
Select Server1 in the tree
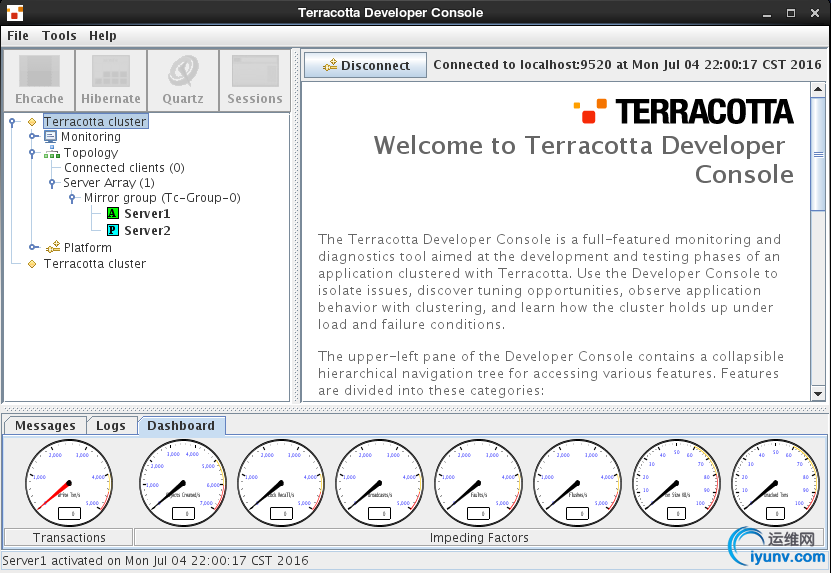point(147,214)
